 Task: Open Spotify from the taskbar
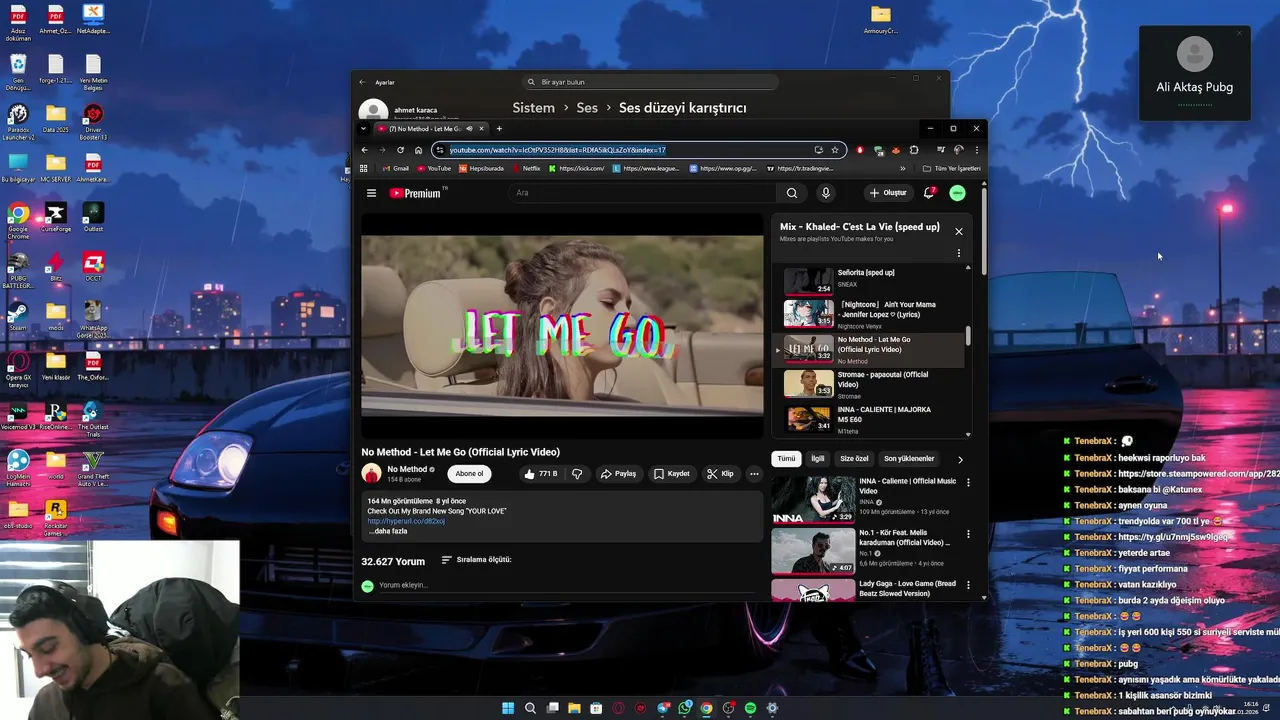click(x=750, y=708)
